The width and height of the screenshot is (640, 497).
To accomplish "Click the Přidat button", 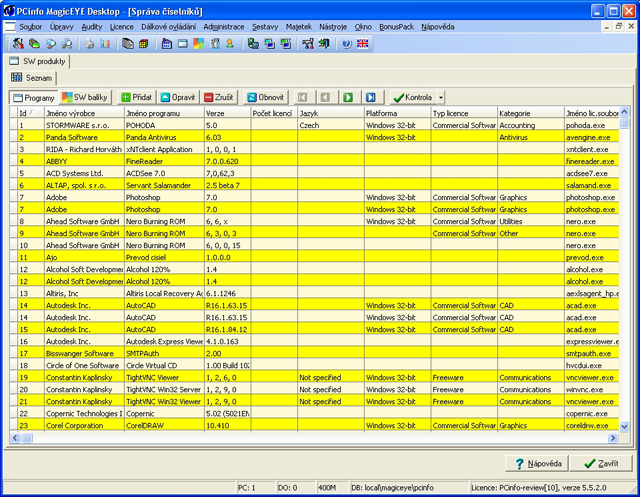I will coord(137,97).
